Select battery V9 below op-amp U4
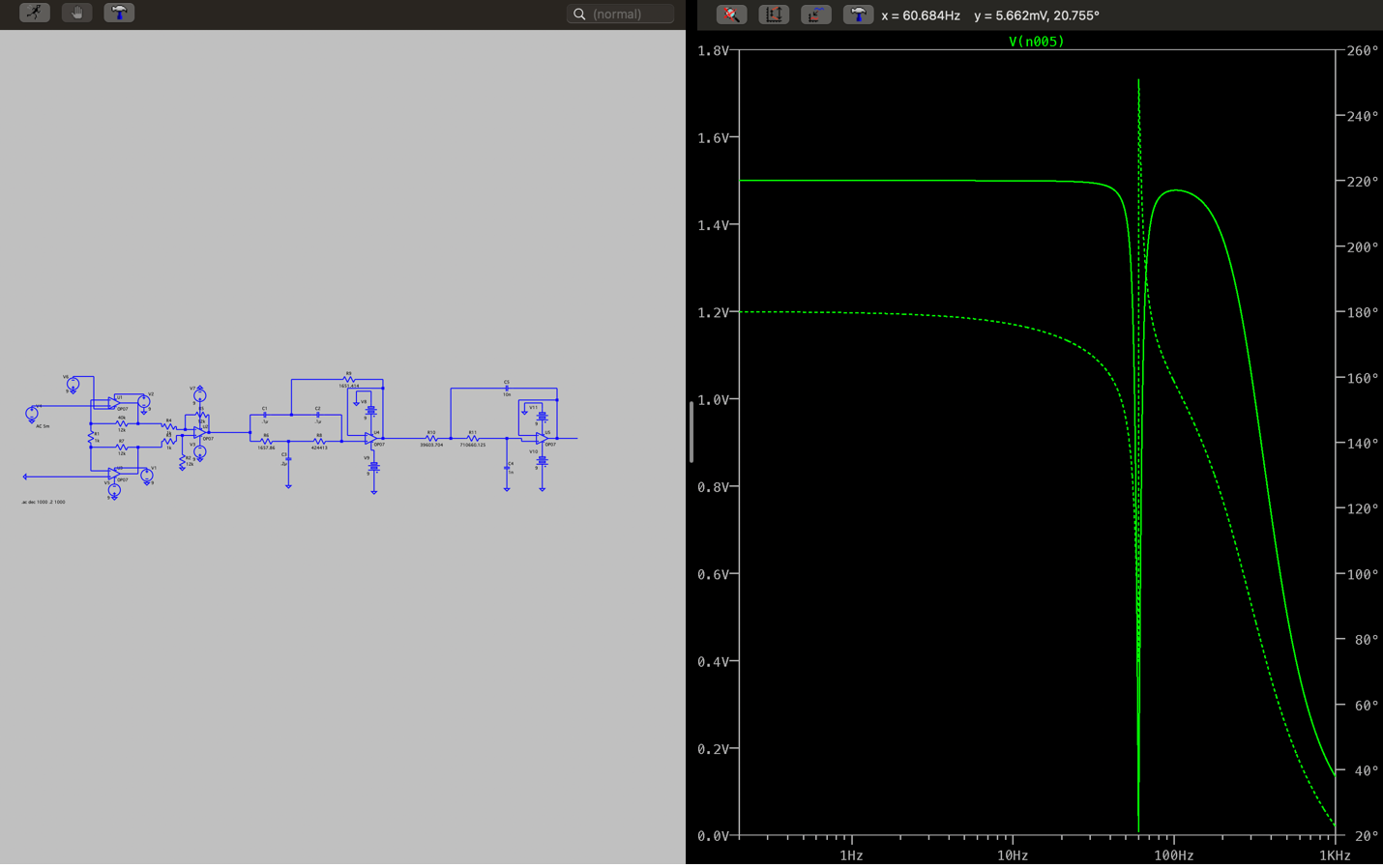 click(x=374, y=467)
